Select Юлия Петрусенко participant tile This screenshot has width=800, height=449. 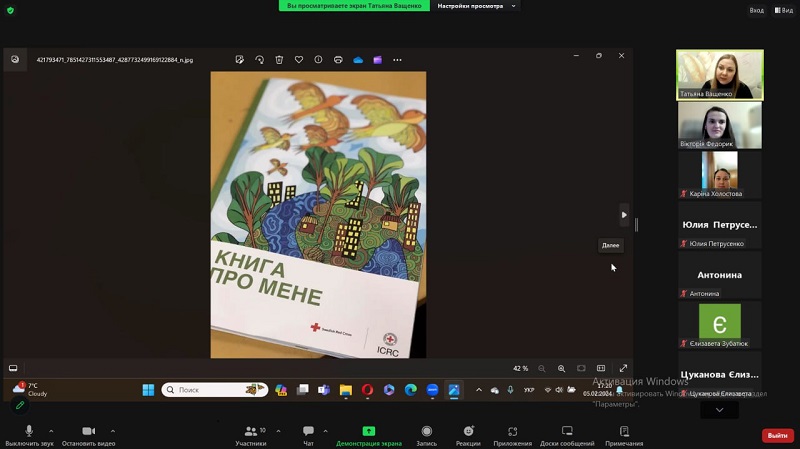[720, 225]
